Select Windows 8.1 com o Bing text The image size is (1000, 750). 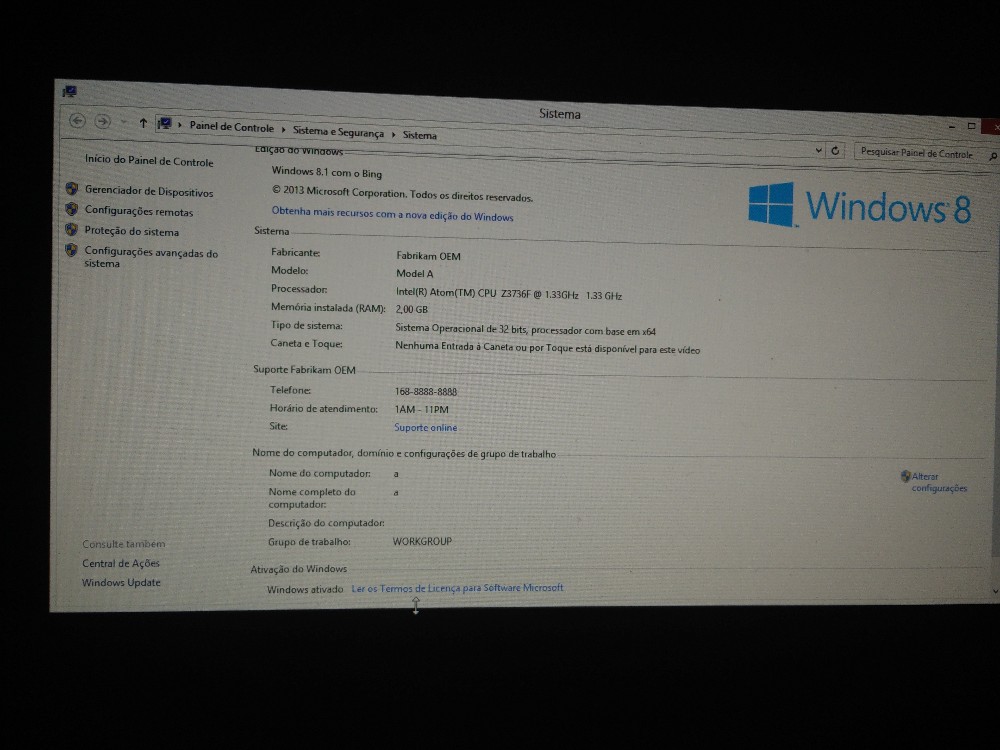tap(327, 172)
